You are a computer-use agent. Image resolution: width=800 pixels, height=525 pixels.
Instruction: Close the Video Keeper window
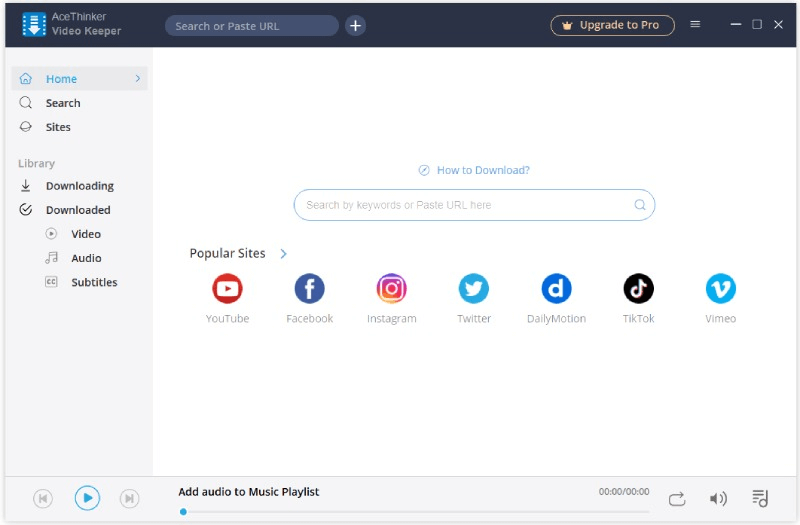pyautogui.click(x=778, y=24)
